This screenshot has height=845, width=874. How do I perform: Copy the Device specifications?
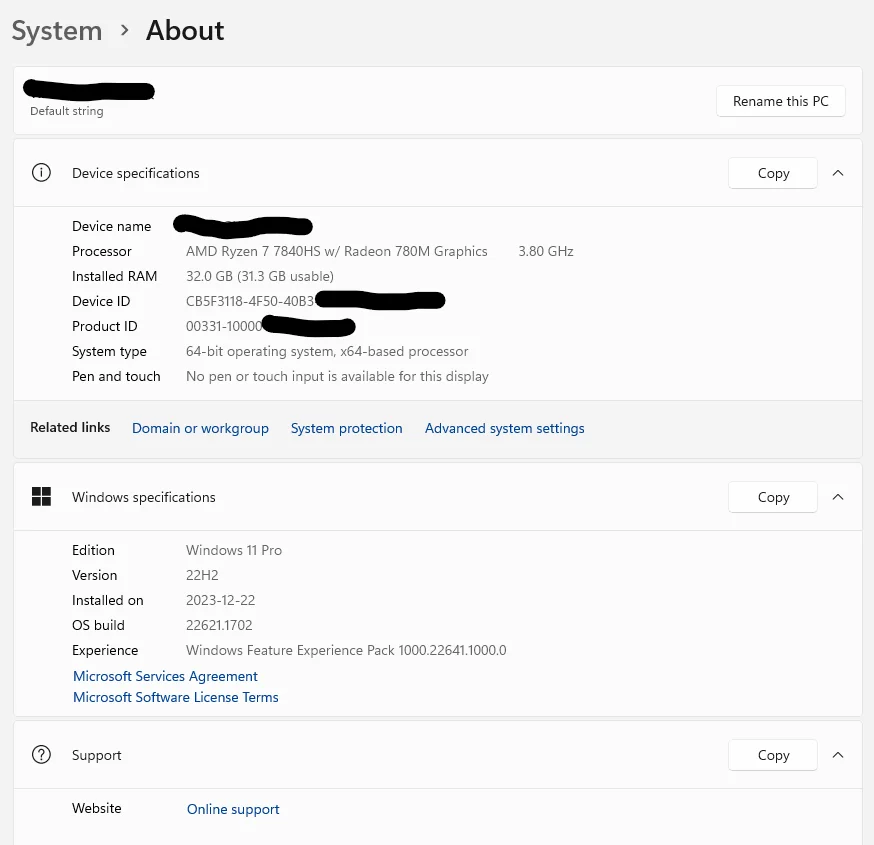(x=773, y=173)
